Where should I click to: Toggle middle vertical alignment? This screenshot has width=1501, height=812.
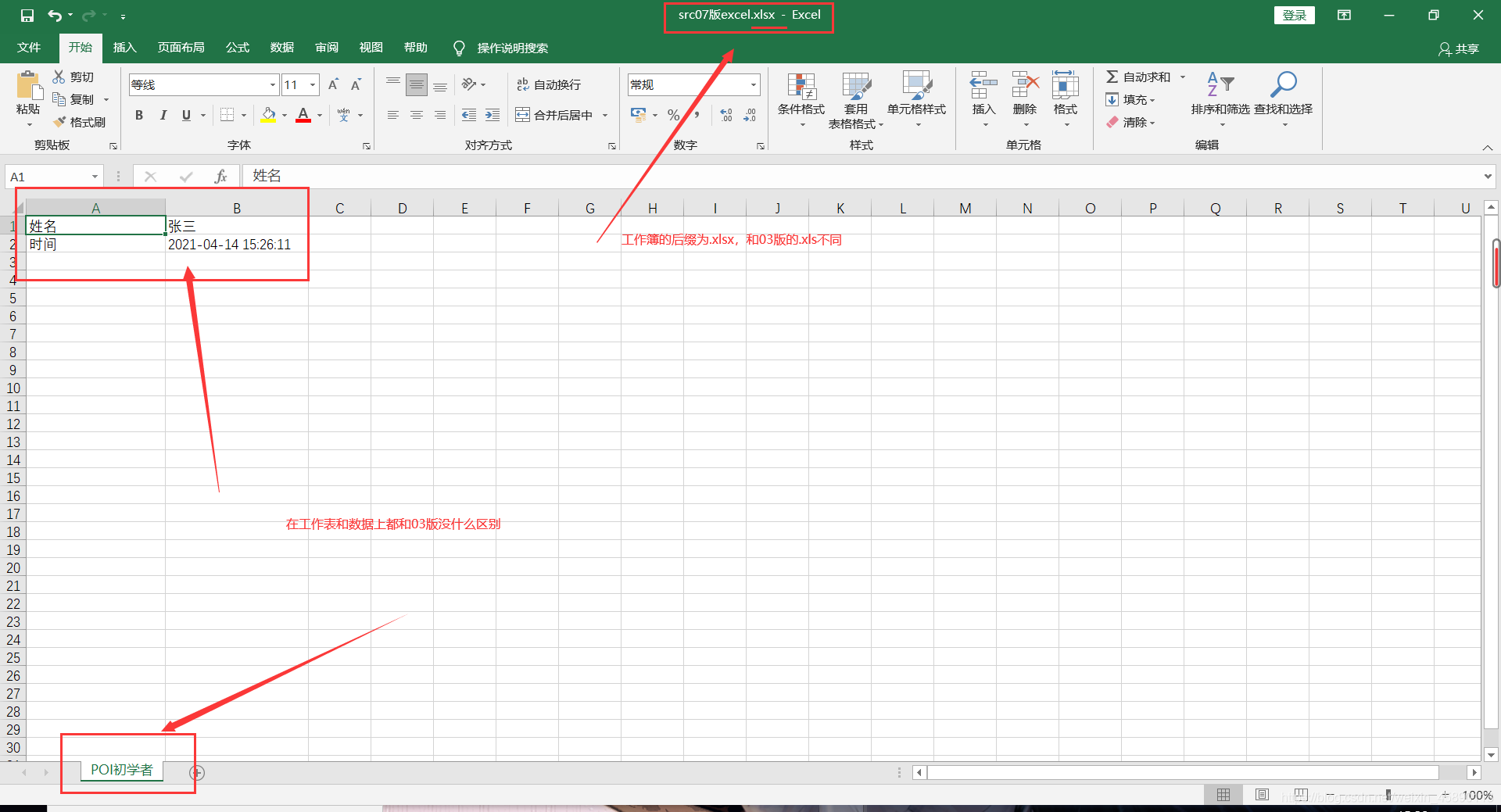point(417,84)
